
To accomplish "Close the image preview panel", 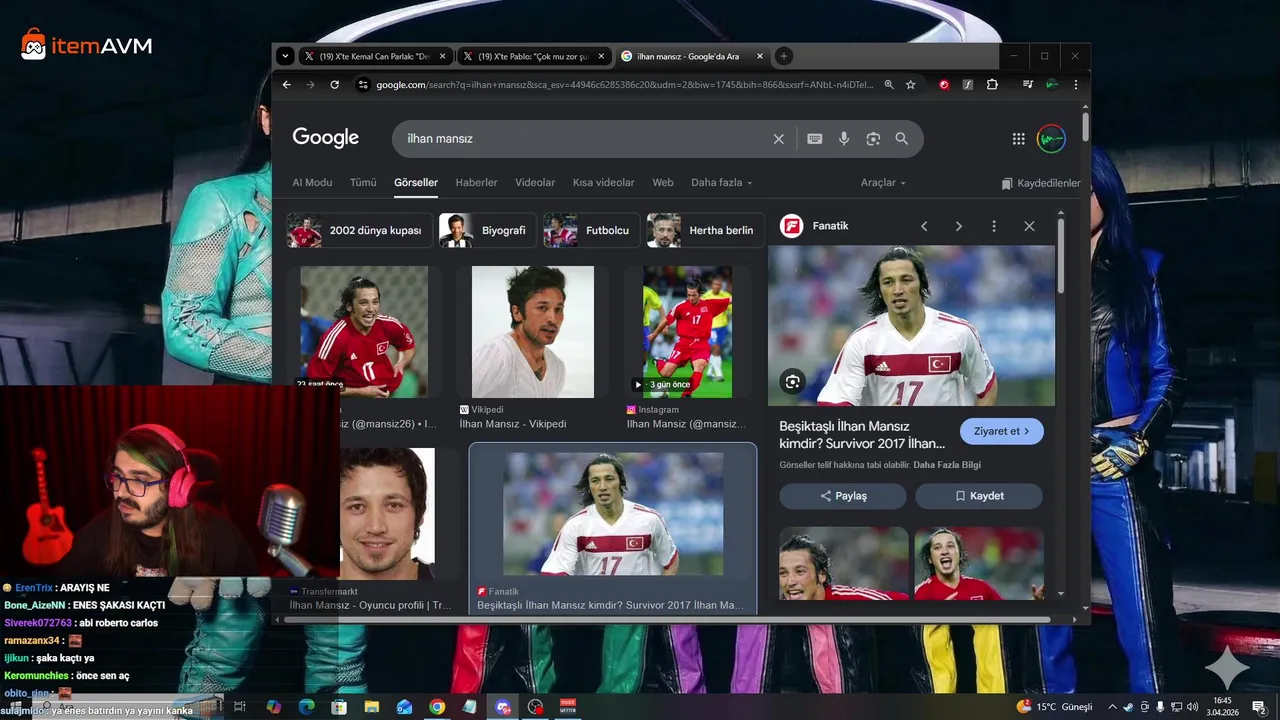I will pos(1029,226).
